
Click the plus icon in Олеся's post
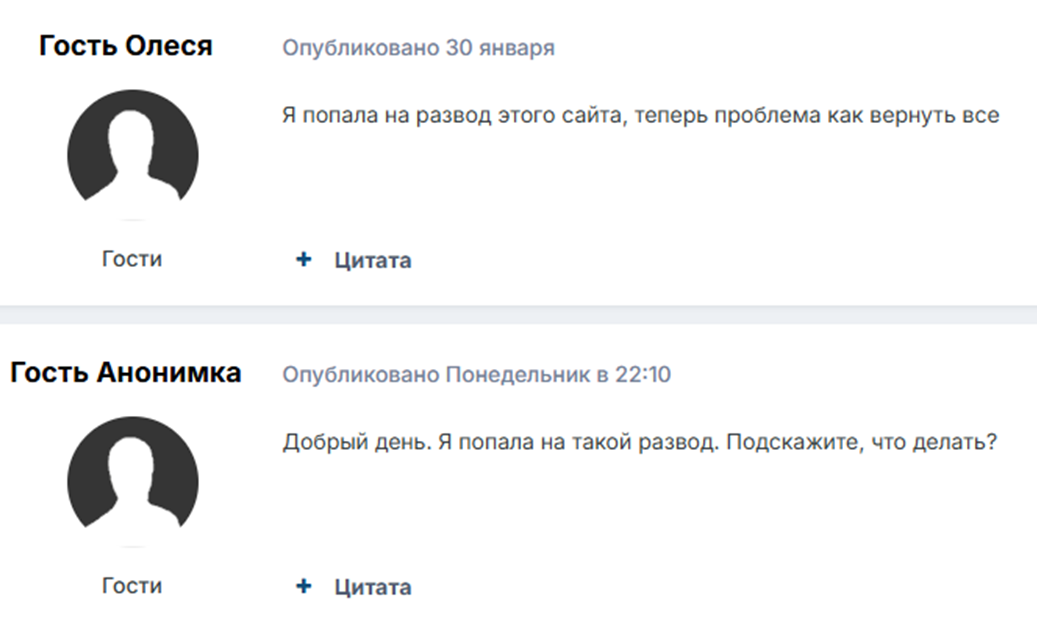[304, 260]
